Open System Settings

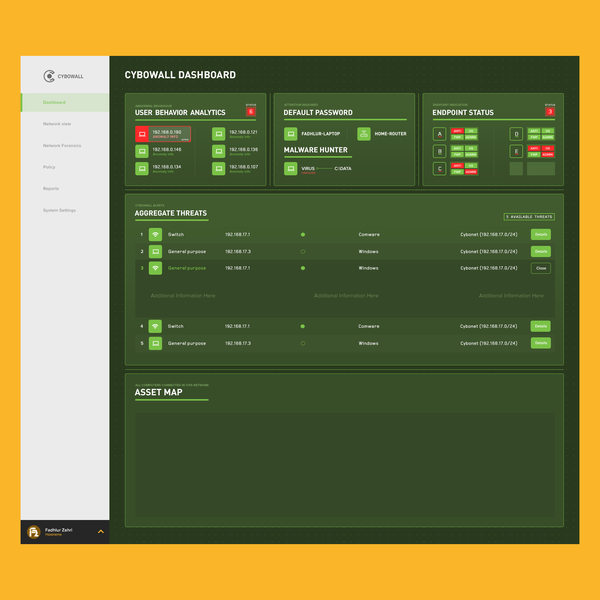click(59, 210)
